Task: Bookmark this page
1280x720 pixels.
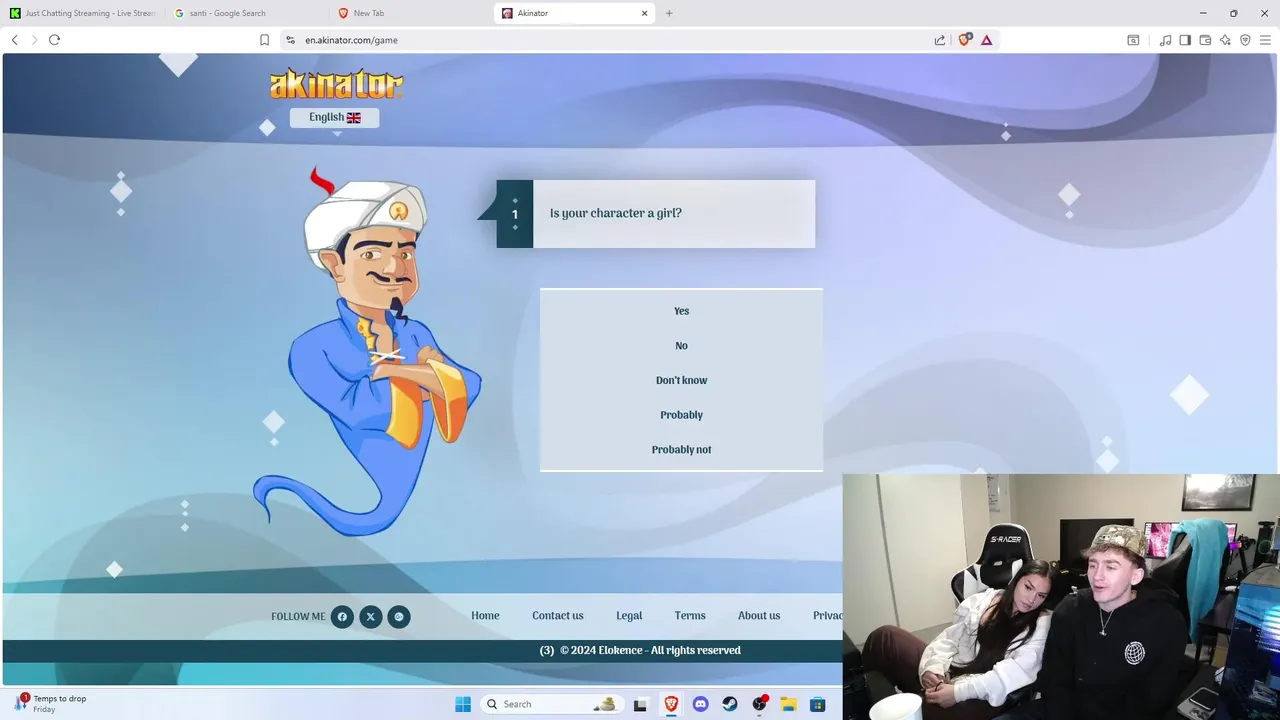Action: (x=264, y=40)
